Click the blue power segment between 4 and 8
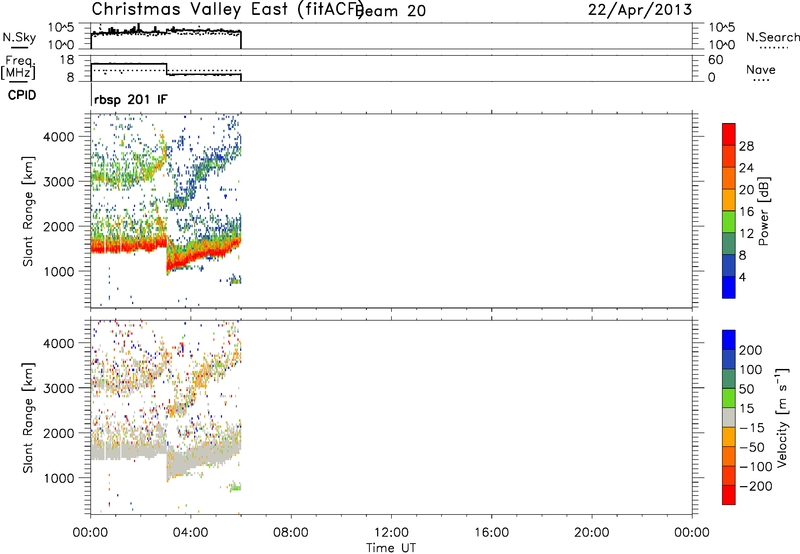The image size is (800, 554). pos(729,265)
